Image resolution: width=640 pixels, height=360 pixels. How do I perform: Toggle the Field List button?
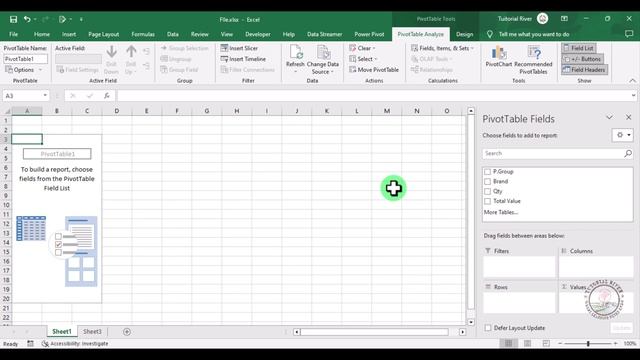(x=578, y=48)
